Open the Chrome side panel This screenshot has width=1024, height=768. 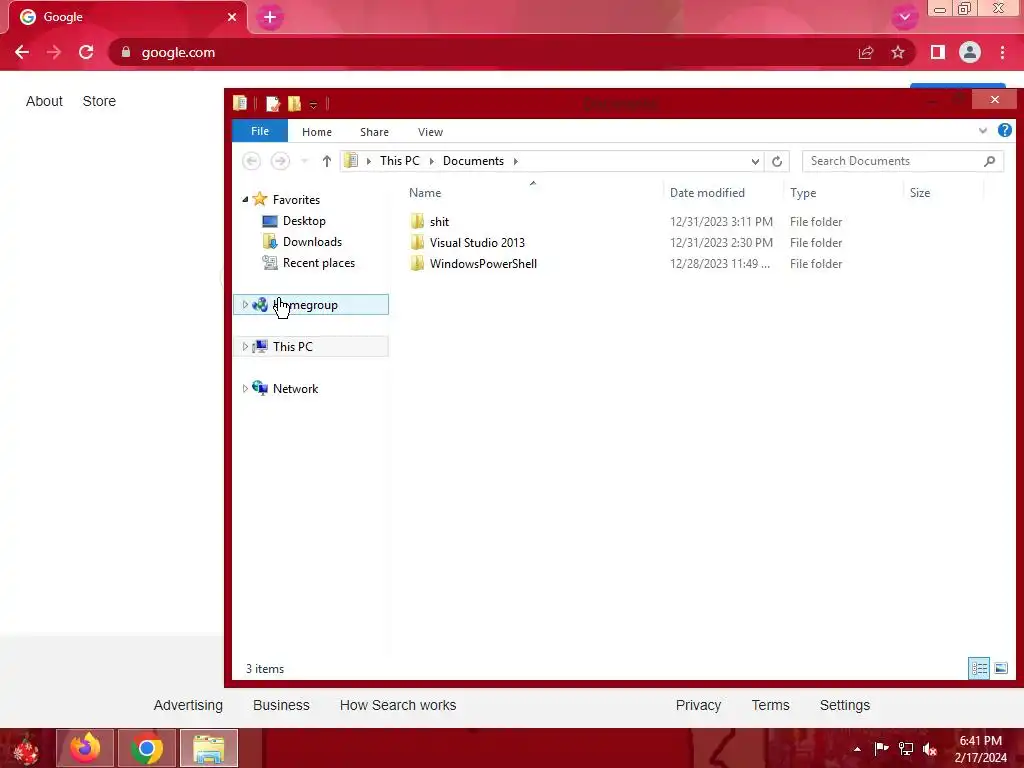pyautogui.click(x=938, y=52)
